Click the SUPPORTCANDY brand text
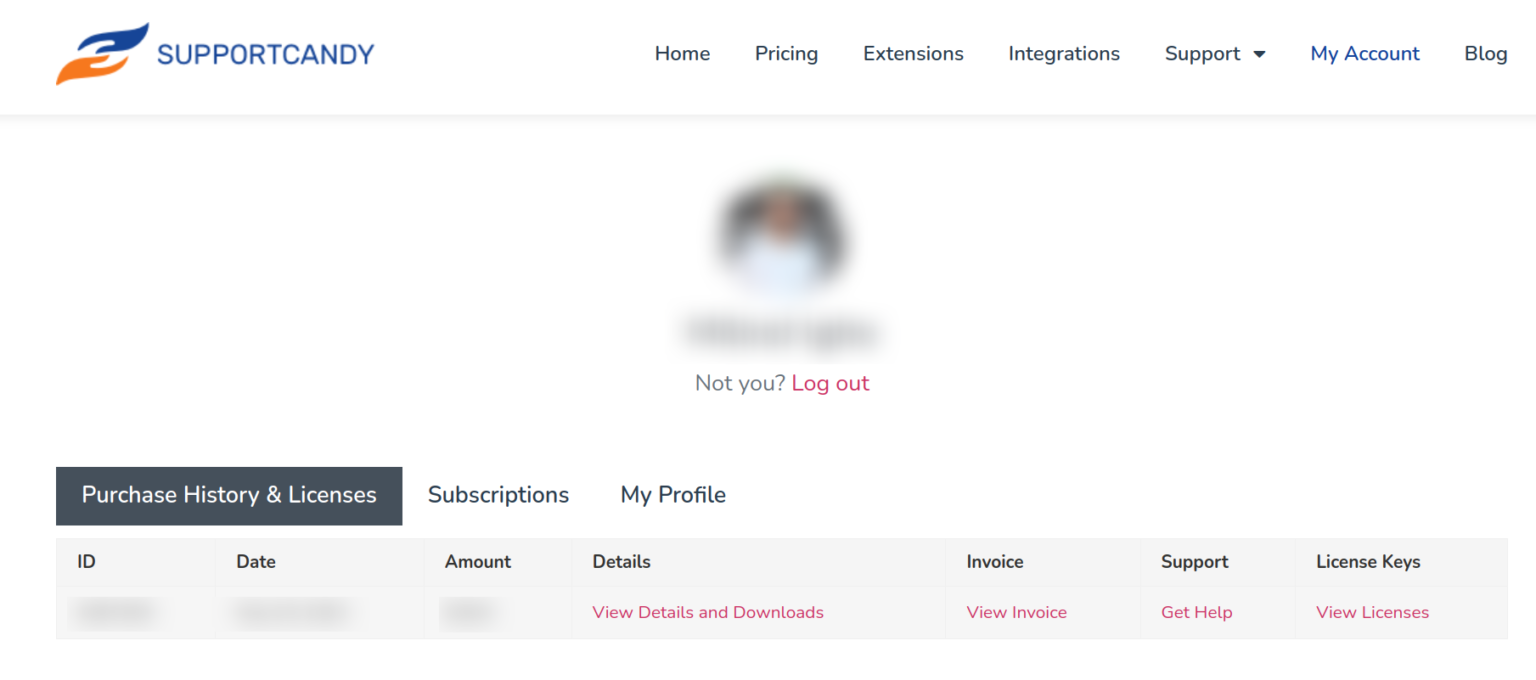1536x680 pixels. point(265,54)
